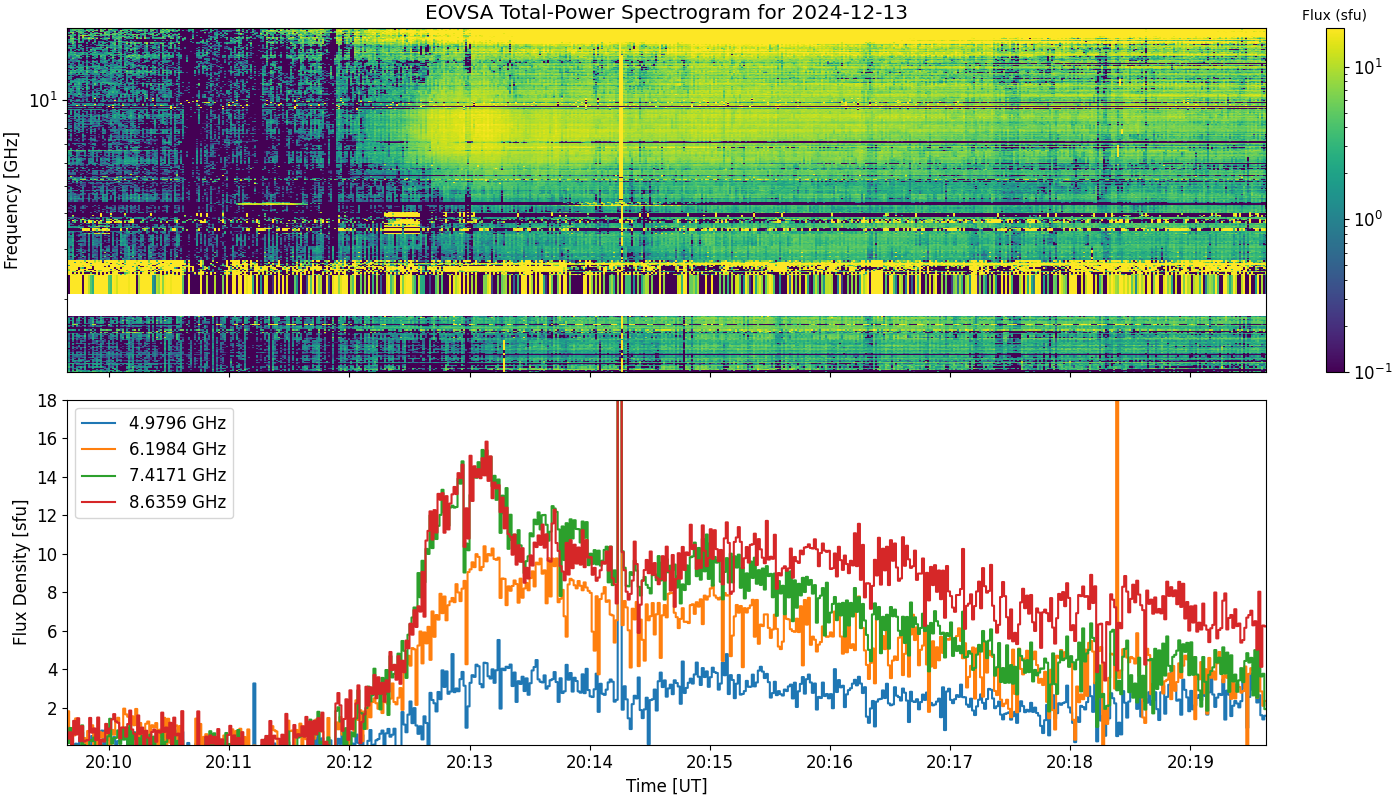
Task: Click the 20:10 time tick label
Action: click(x=108, y=763)
